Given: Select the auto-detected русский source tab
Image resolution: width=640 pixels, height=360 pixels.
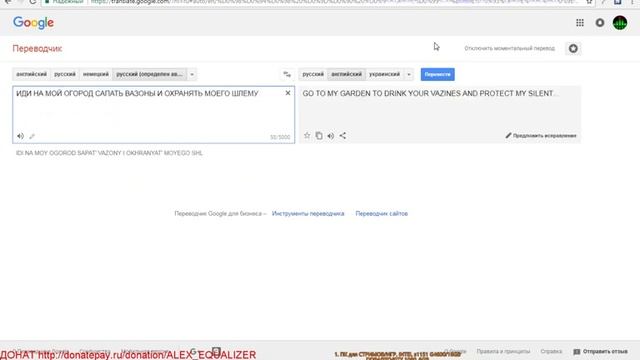Looking at the screenshot, I should coord(149,74).
